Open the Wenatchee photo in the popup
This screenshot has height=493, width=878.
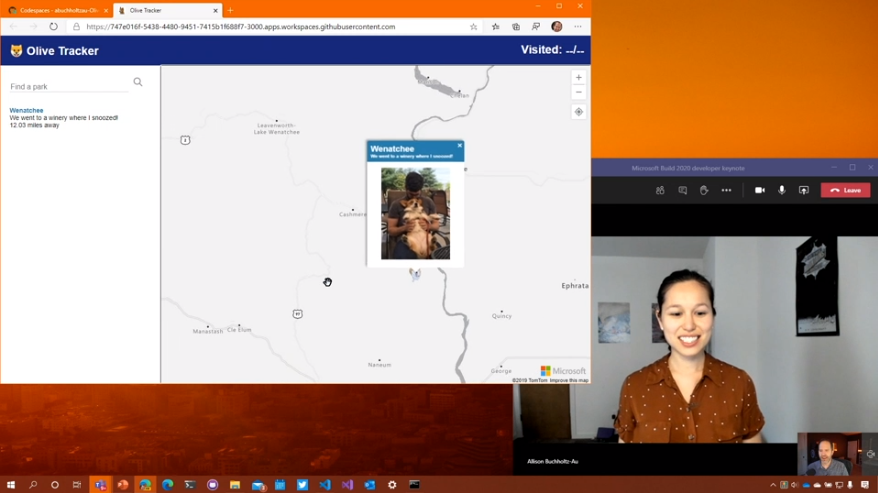coord(415,213)
